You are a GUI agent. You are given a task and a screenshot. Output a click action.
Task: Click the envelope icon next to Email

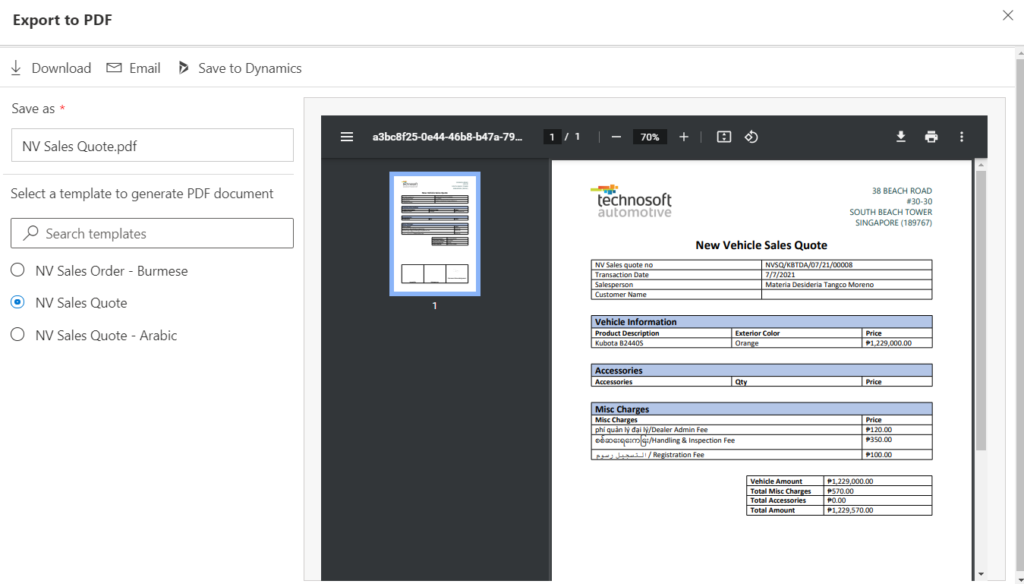[x=115, y=68]
